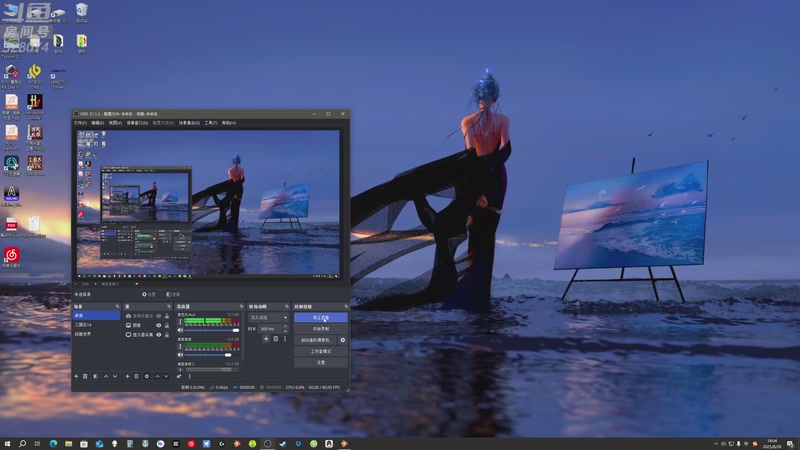800x450 pixels.
Task: Move source up in Sources dock
Action: pyautogui.click(x=157, y=377)
